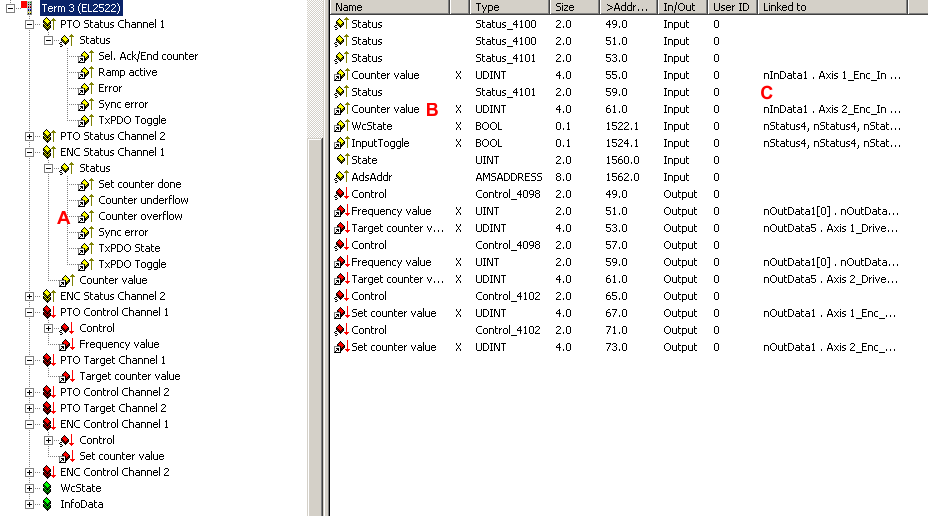Sort list by the >Addr column header
Screen dimensions: 928x516
628,7
